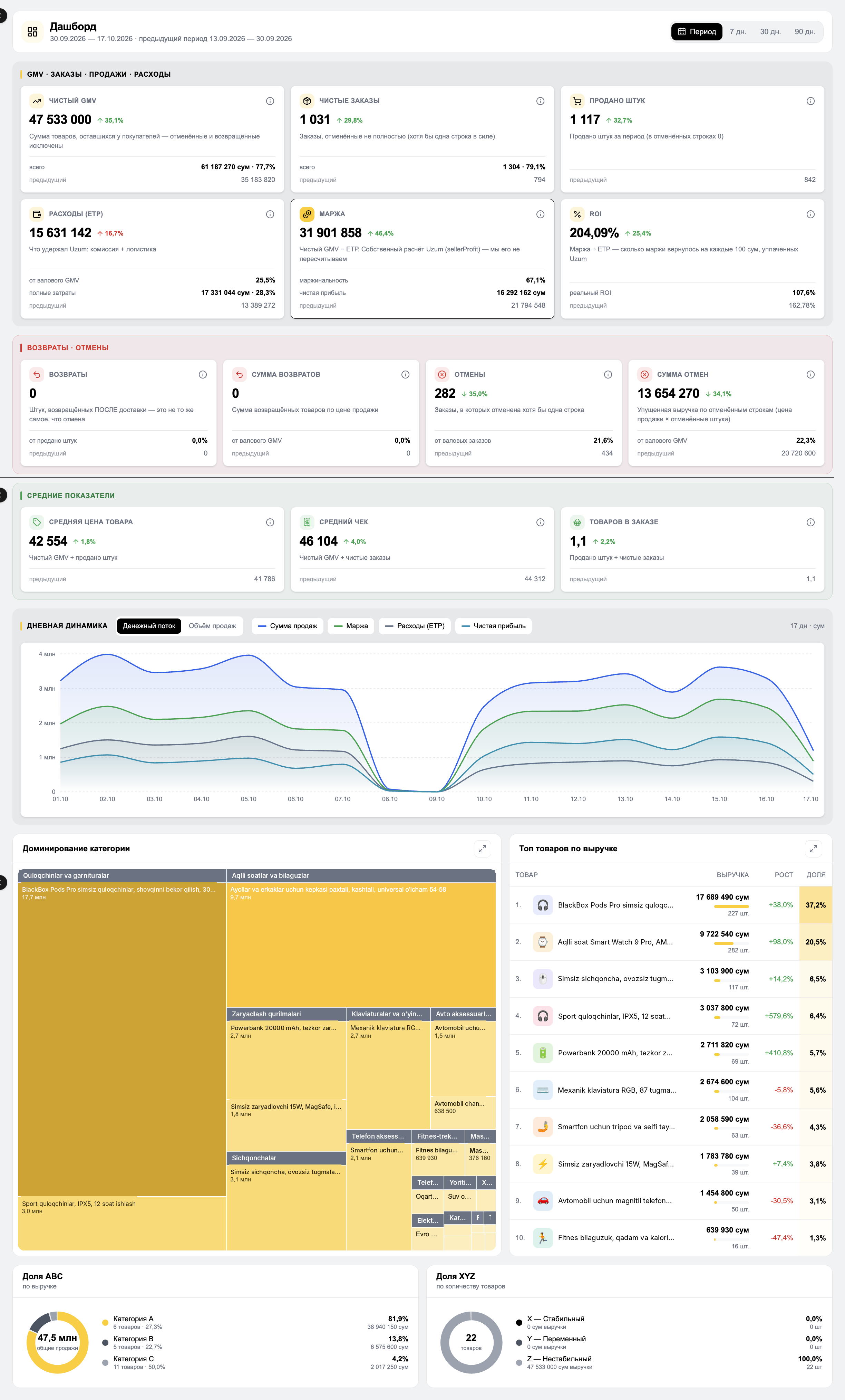Select the 30 дн. period tab
Image resolution: width=845 pixels, height=1400 pixels.
(770, 32)
